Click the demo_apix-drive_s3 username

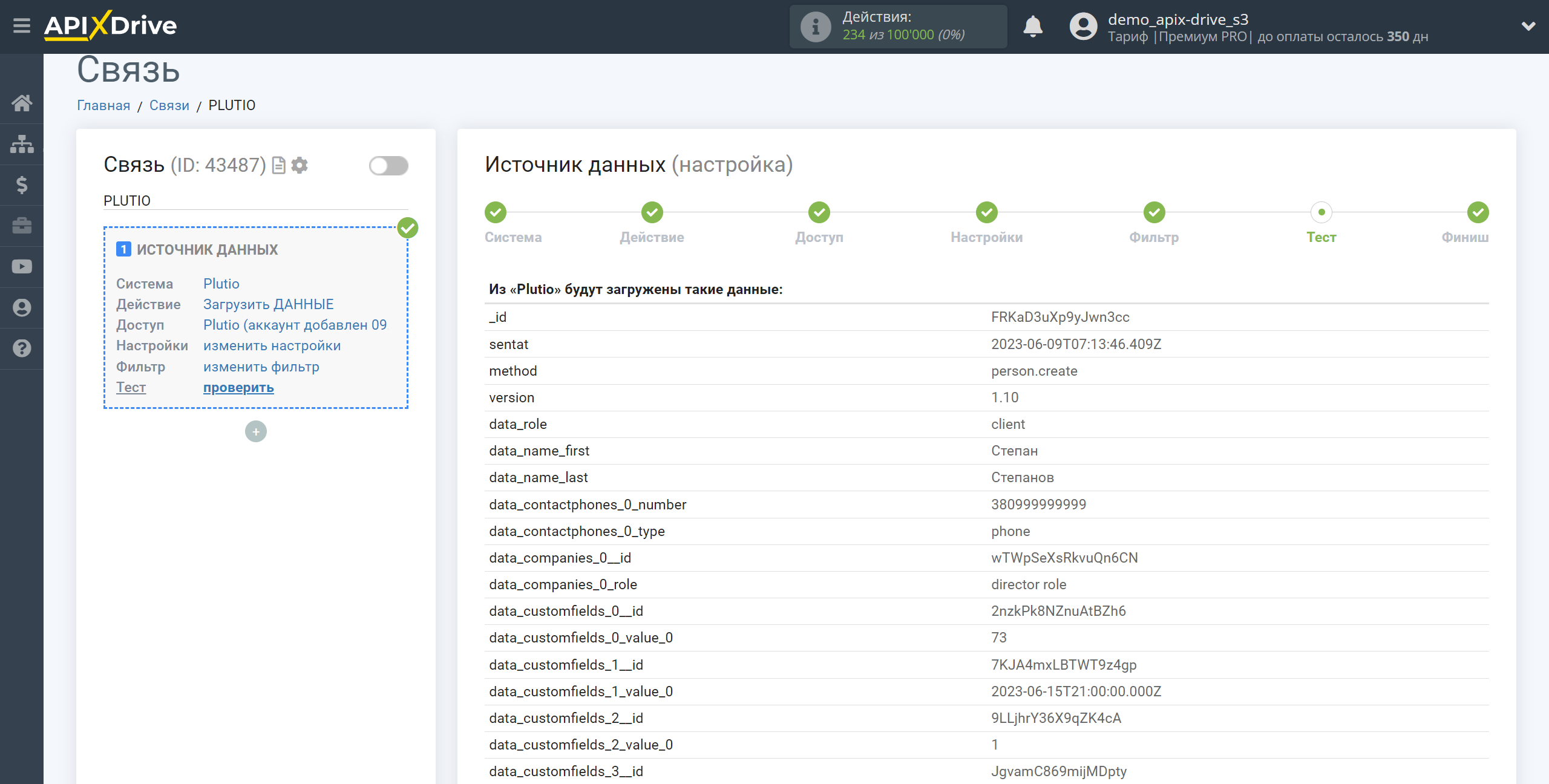[1178, 19]
